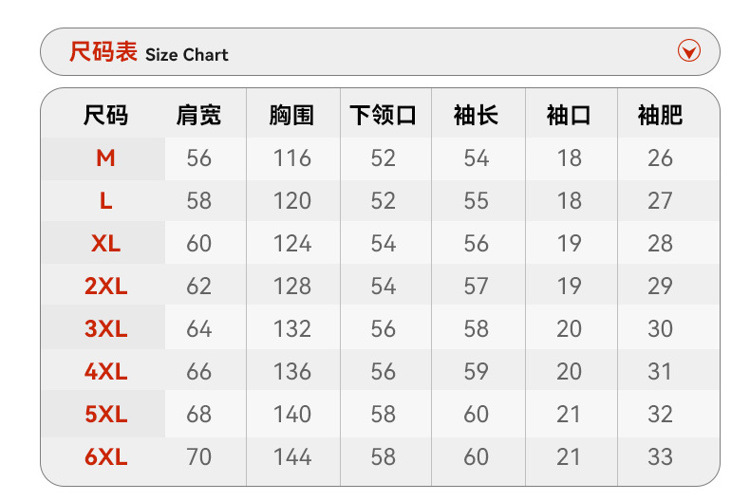The height and width of the screenshot is (501, 750).
Task: Click the 3XL size row label
Action: coord(105,329)
